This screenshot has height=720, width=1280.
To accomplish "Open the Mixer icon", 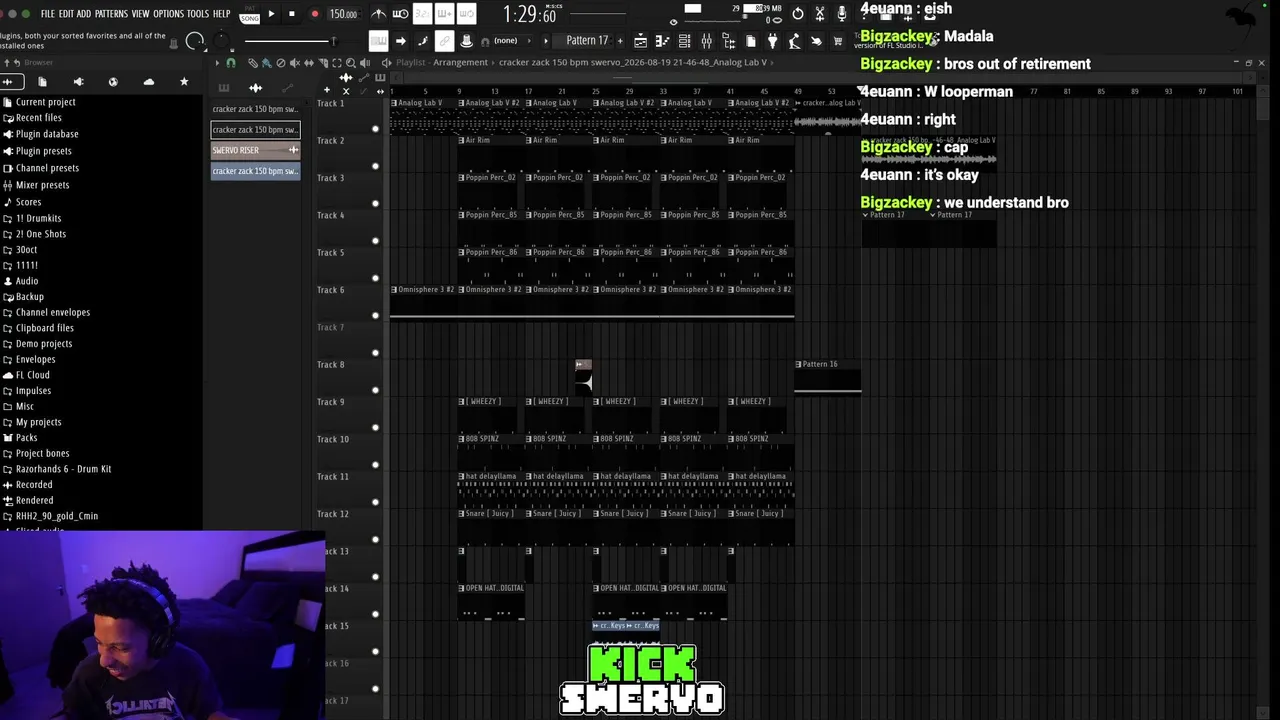I will [707, 41].
